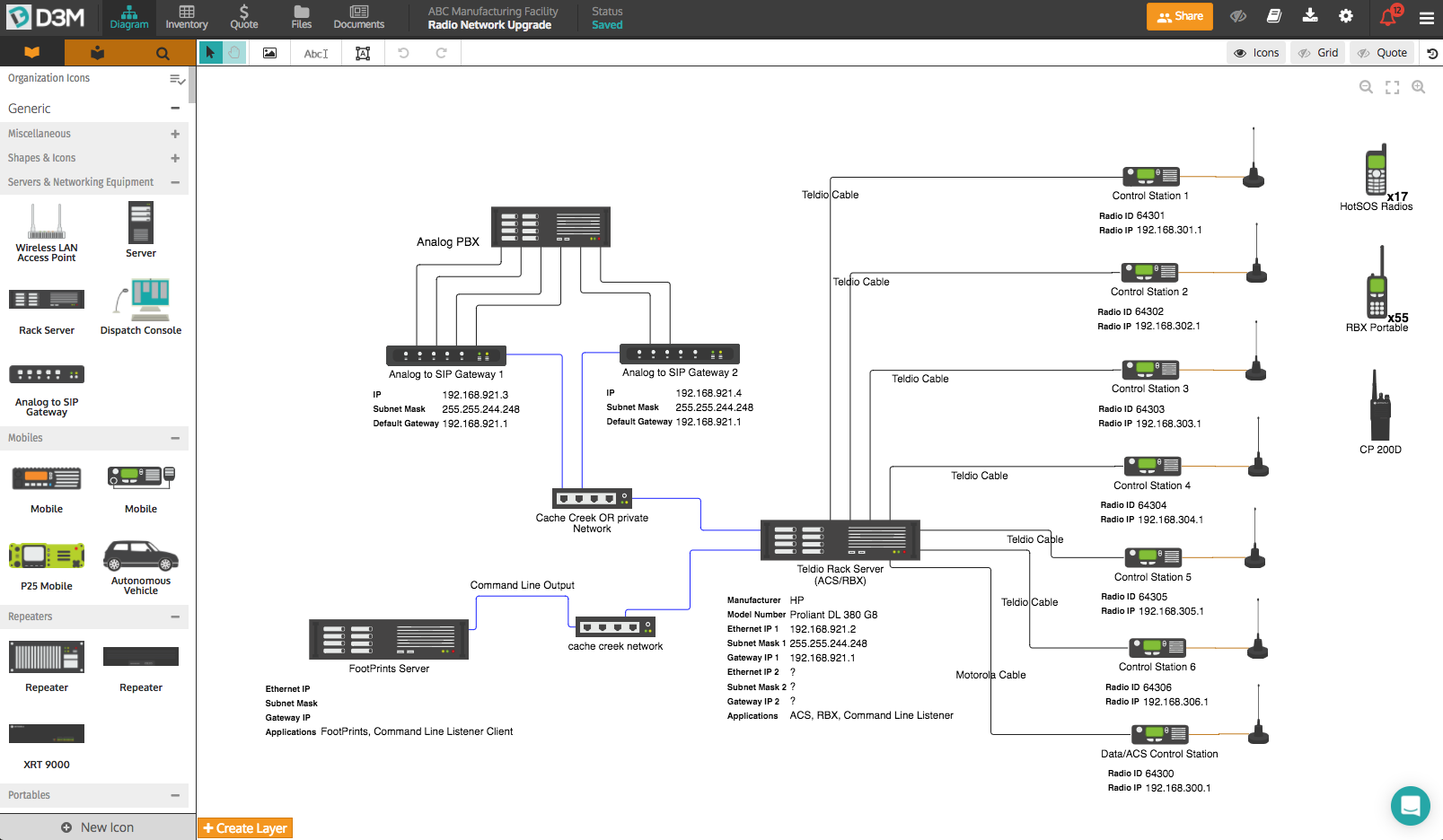
Task: Click the insert image toolbar icon
Action: [269, 53]
